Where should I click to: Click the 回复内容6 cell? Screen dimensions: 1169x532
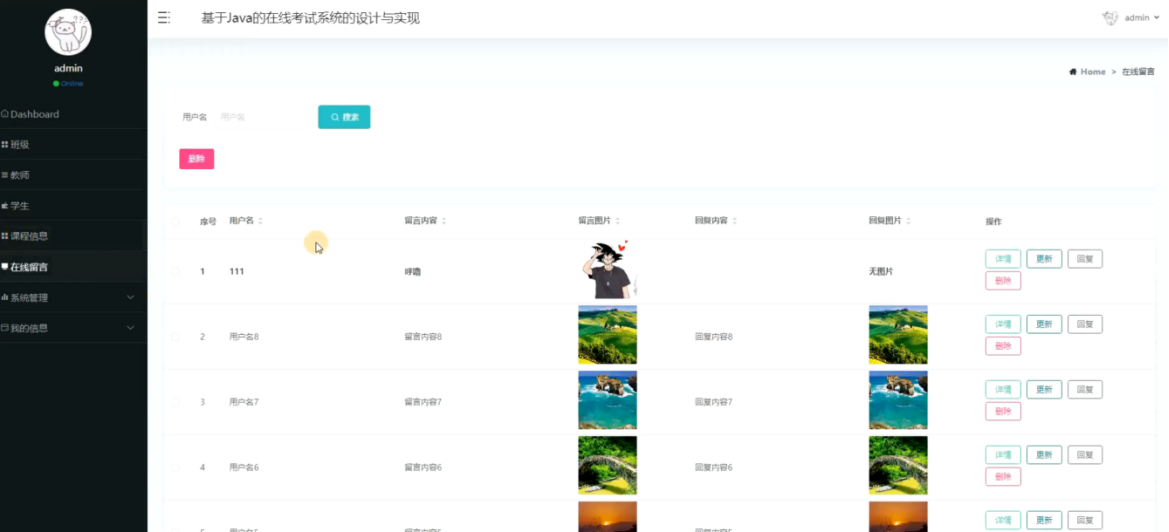713,467
